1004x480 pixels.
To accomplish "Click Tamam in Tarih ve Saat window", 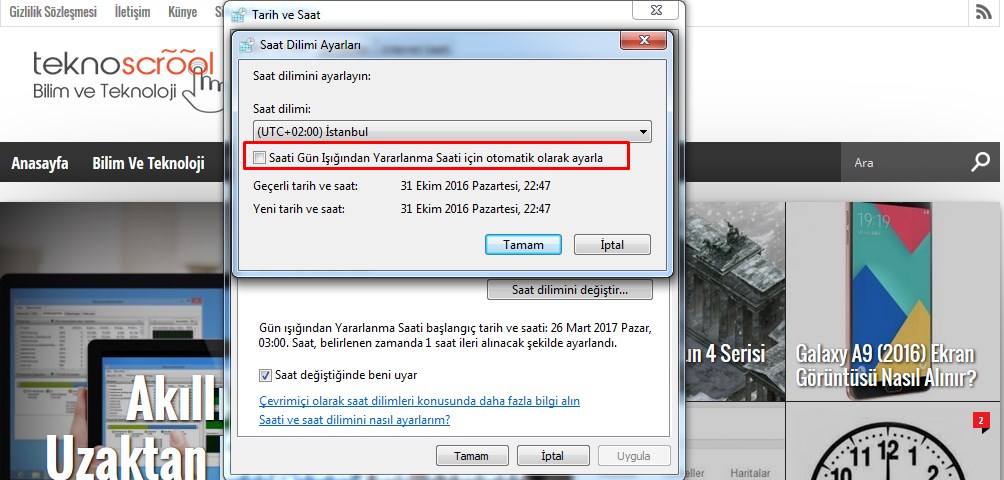I will [x=471, y=456].
